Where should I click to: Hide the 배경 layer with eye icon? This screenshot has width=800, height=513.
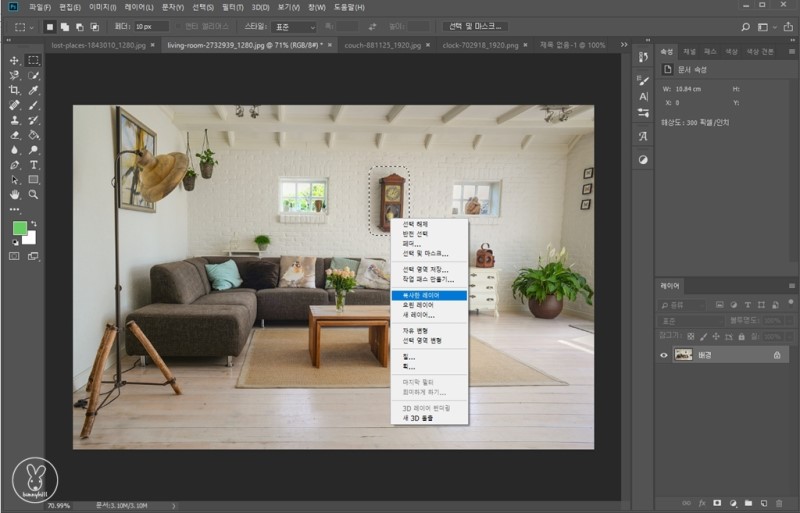coord(664,354)
